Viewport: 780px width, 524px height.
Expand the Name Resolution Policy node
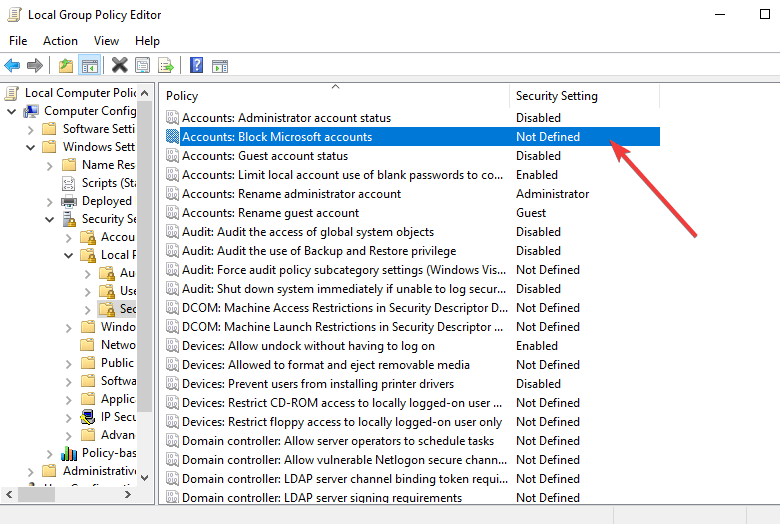tap(49, 166)
